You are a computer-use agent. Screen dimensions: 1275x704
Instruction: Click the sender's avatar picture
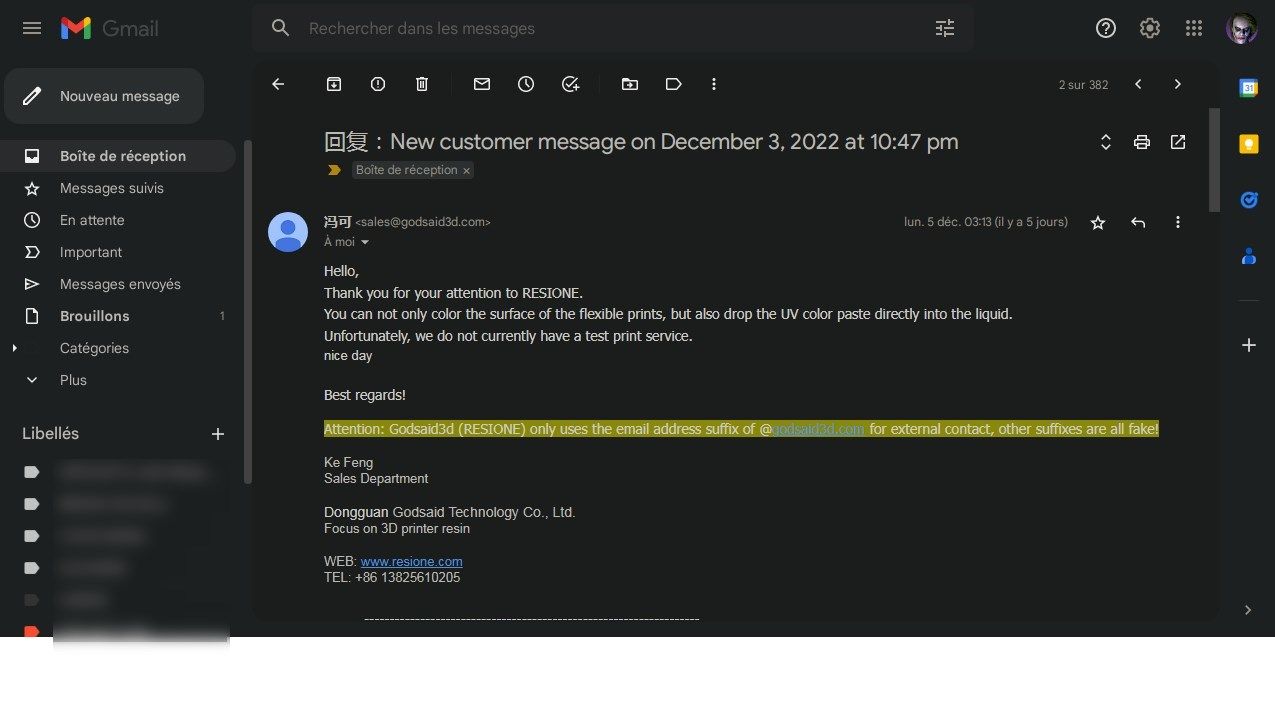[288, 232]
